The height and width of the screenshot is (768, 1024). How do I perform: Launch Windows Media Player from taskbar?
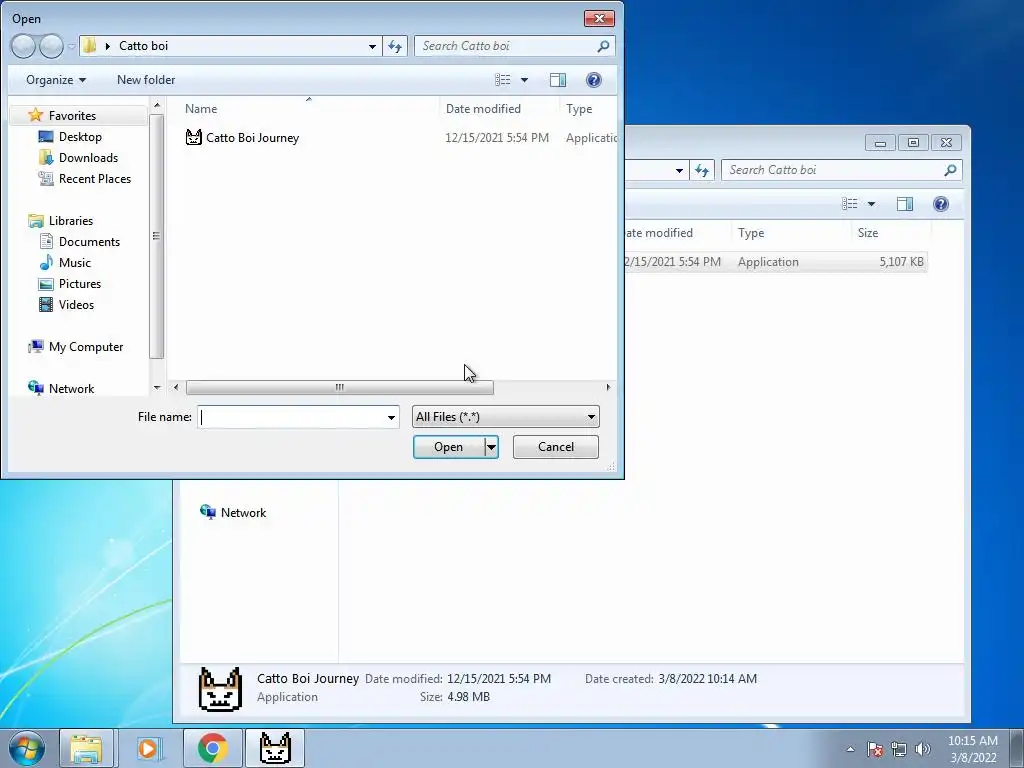point(148,748)
